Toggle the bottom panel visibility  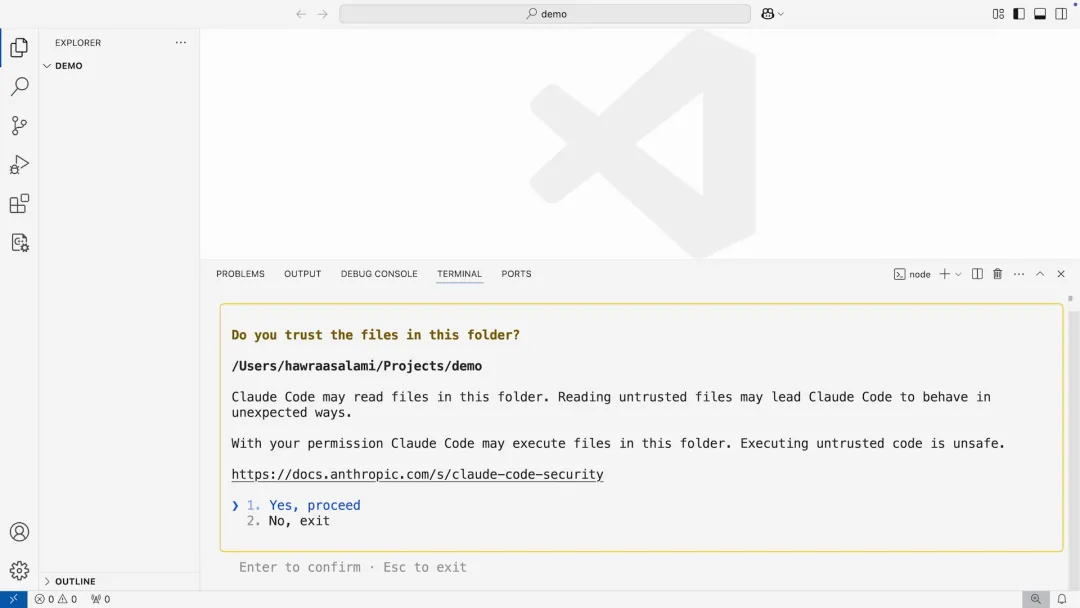point(1040,14)
